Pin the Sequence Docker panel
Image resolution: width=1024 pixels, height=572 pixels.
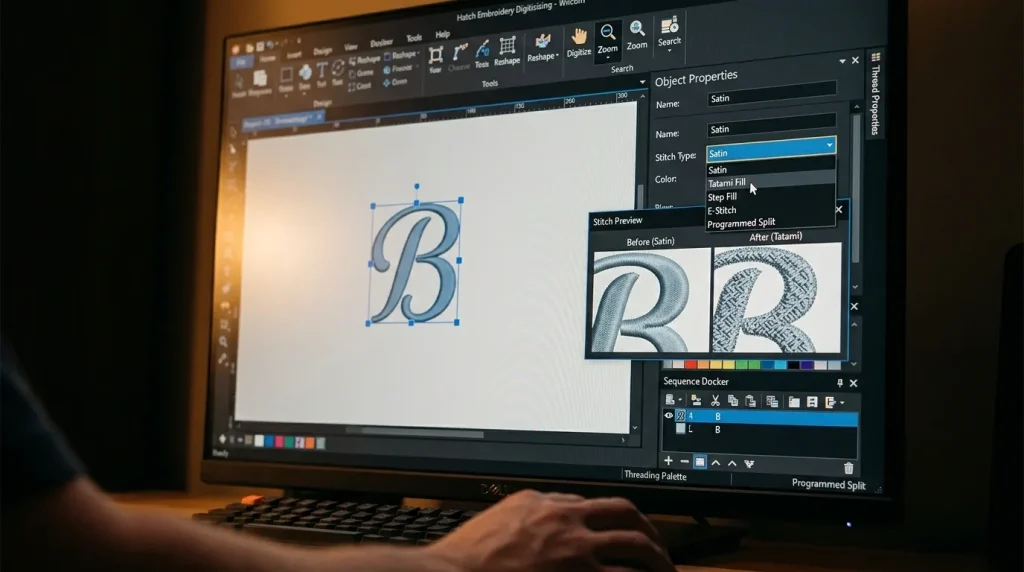coord(840,383)
